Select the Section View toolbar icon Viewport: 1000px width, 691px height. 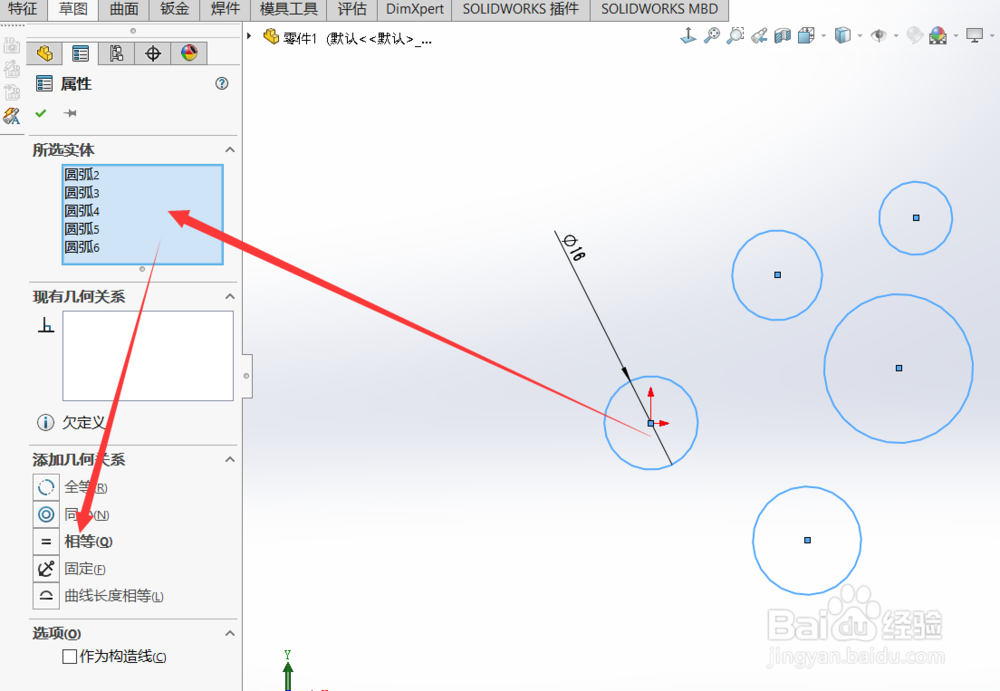click(781, 34)
